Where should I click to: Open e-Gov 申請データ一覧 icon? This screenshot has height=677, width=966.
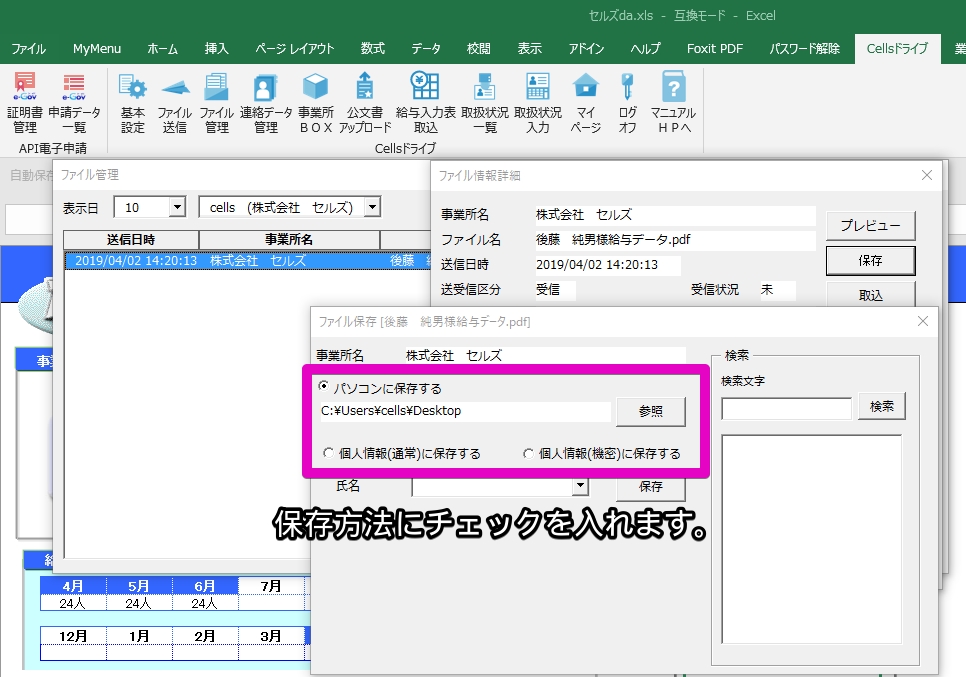click(x=74, y=102)
